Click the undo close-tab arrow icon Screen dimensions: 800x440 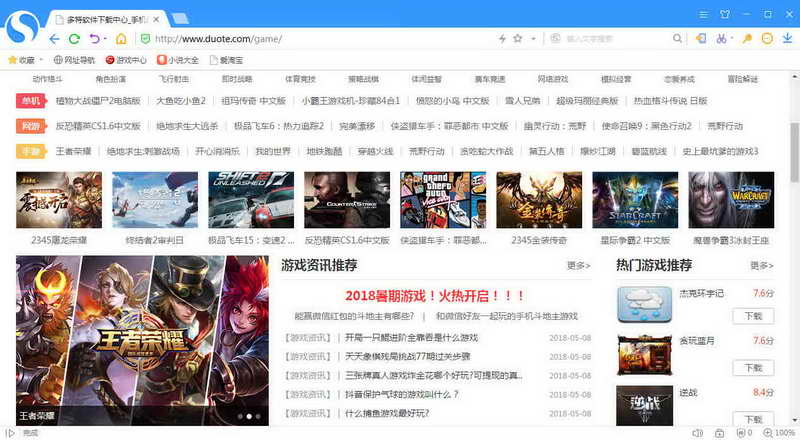pyautogui.click(x=94, y=39)
